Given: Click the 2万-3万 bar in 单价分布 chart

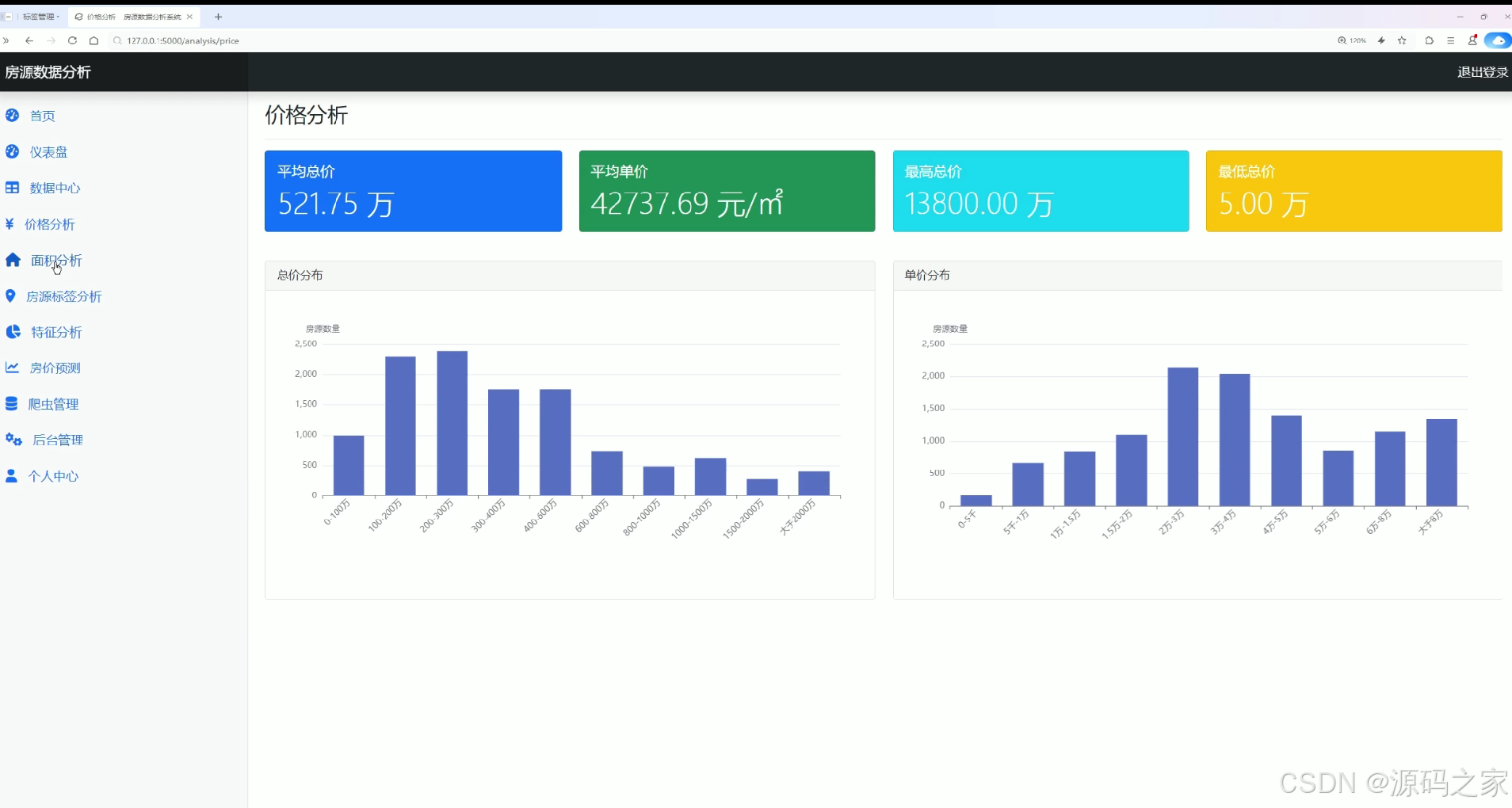Looking at the screenshot, I should [x=1183, y=436].
